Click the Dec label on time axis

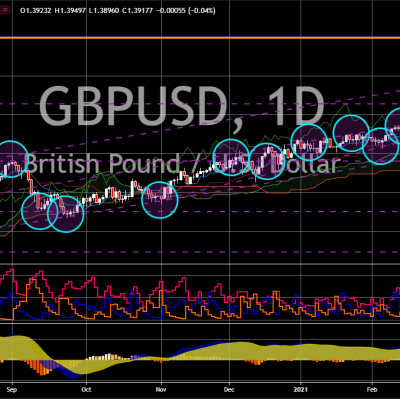[229, 389]
